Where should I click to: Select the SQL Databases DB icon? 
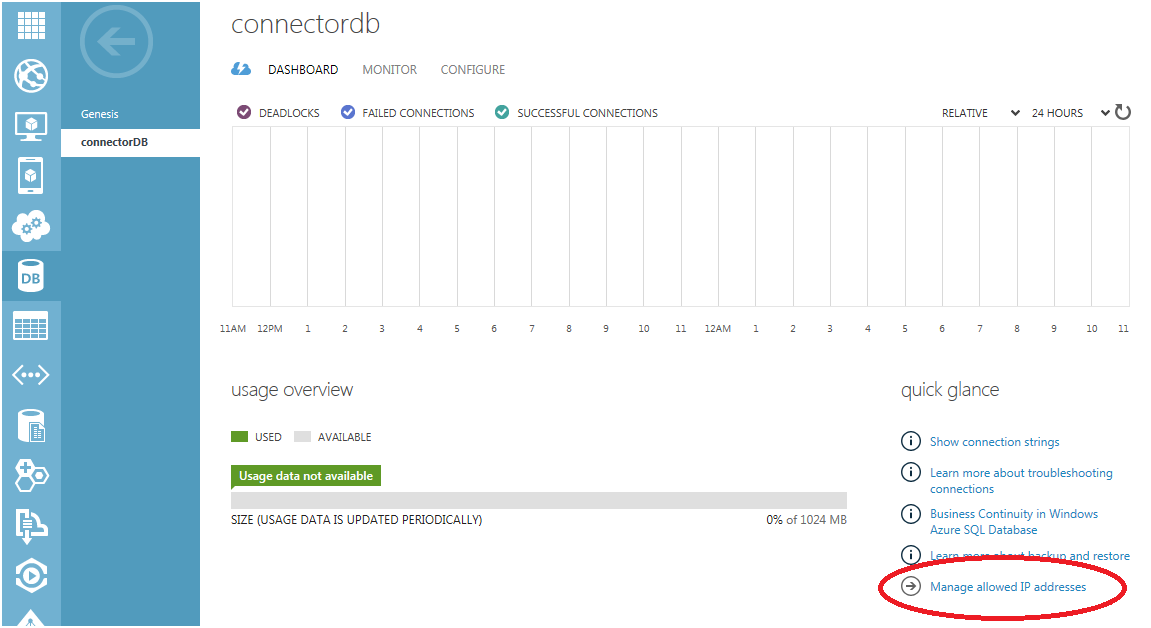click(x=30, y=277)
